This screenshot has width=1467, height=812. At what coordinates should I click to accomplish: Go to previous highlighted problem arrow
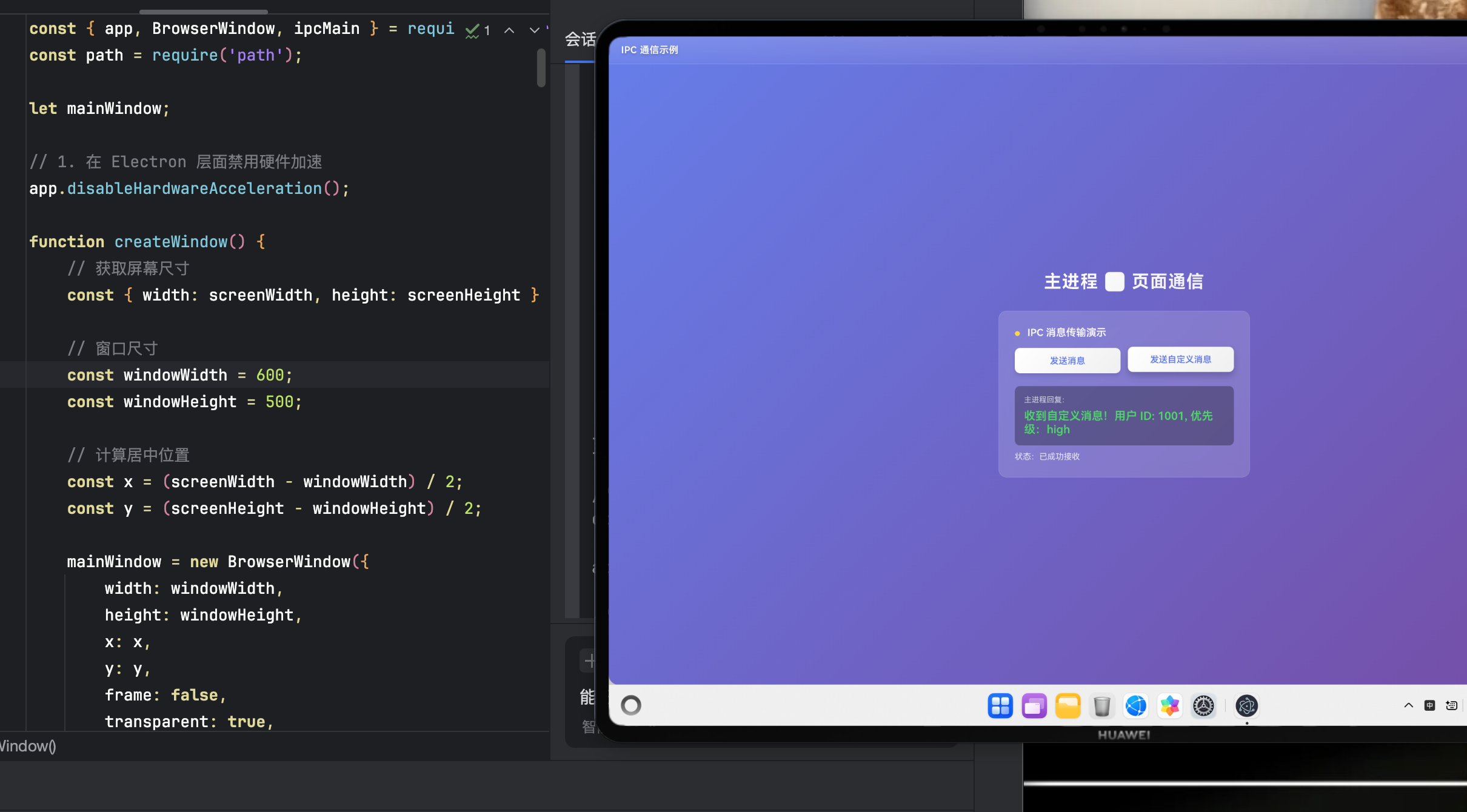pos(509,30)
